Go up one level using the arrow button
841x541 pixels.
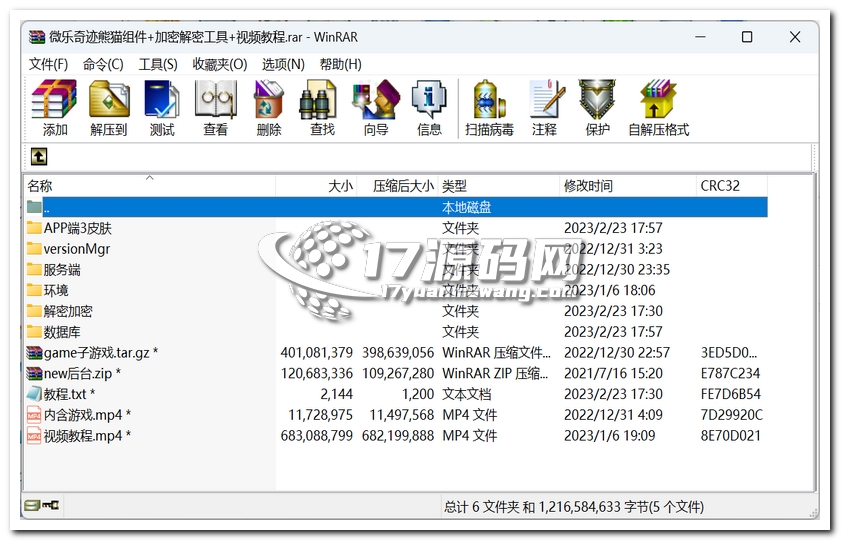[38, 157]
